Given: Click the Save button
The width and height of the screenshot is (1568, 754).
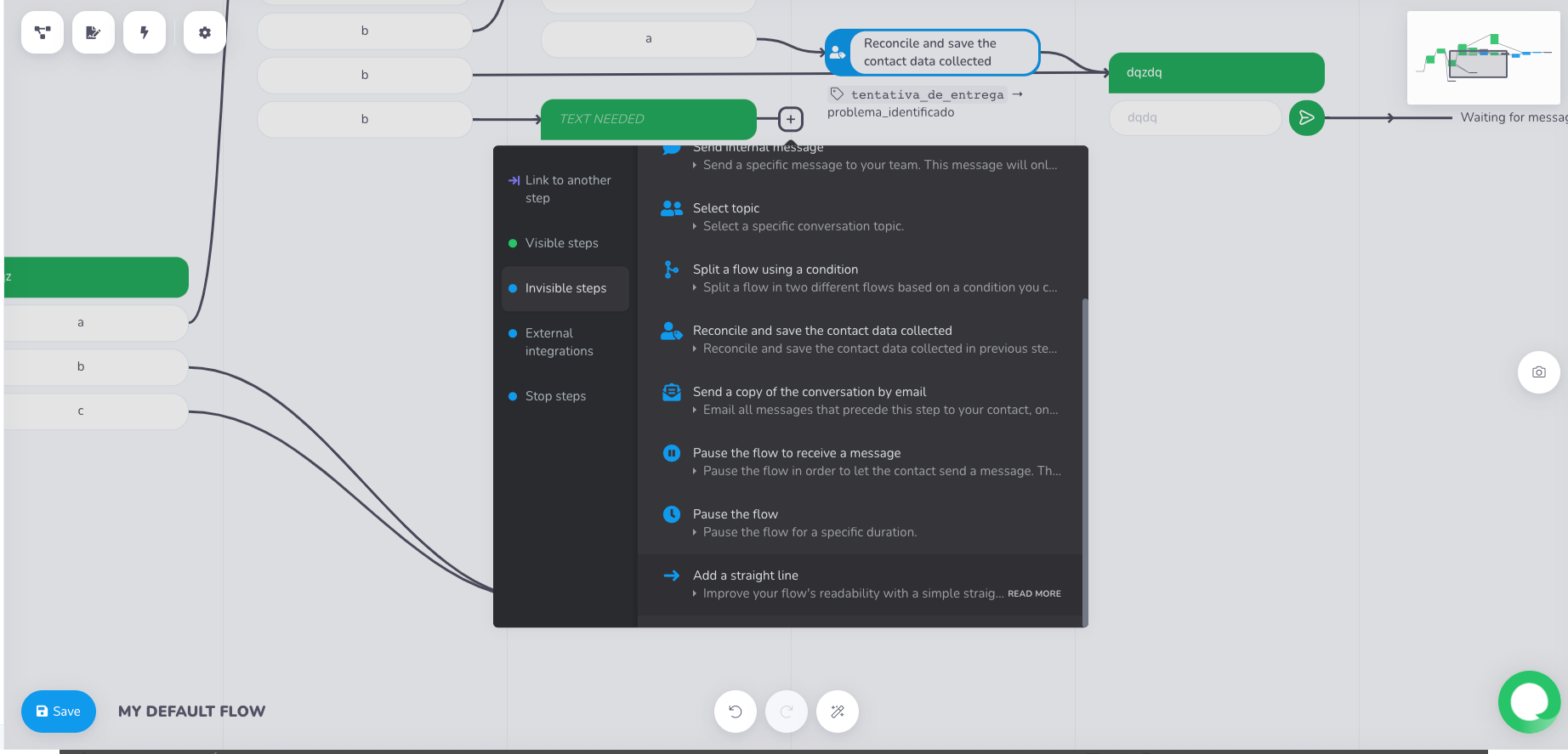Looking at the screenshot, I should click(x=59, y=711).
